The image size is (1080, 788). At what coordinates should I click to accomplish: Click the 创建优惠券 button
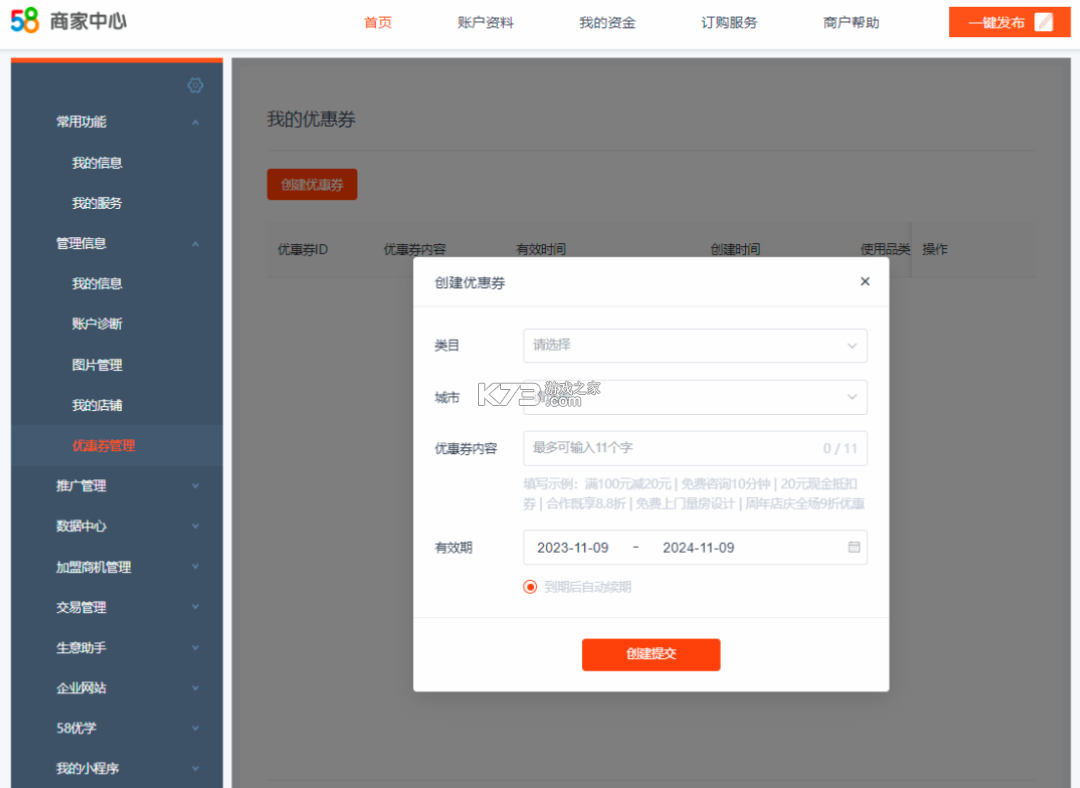pos(311,184)
